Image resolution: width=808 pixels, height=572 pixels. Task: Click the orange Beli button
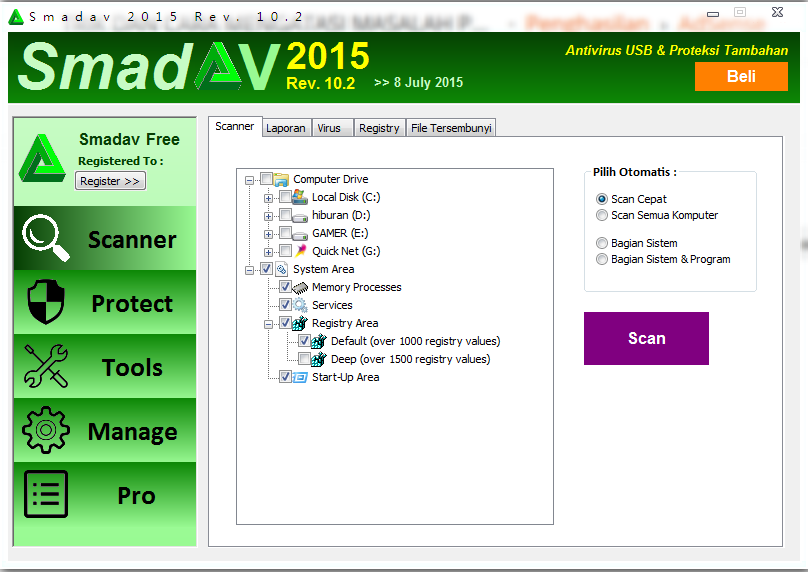tap(741, 76)
